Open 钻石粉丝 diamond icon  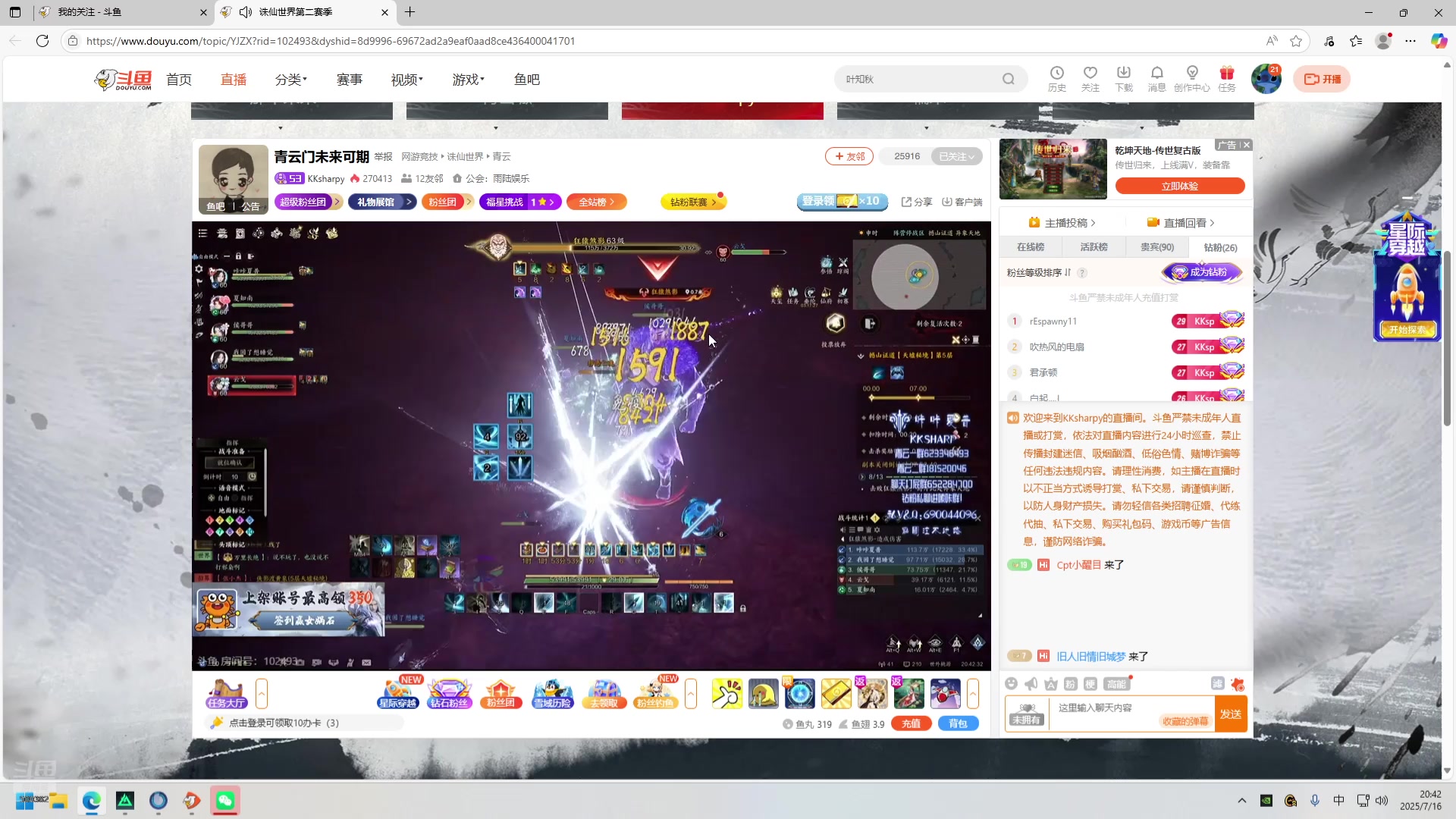pos(450,693)
